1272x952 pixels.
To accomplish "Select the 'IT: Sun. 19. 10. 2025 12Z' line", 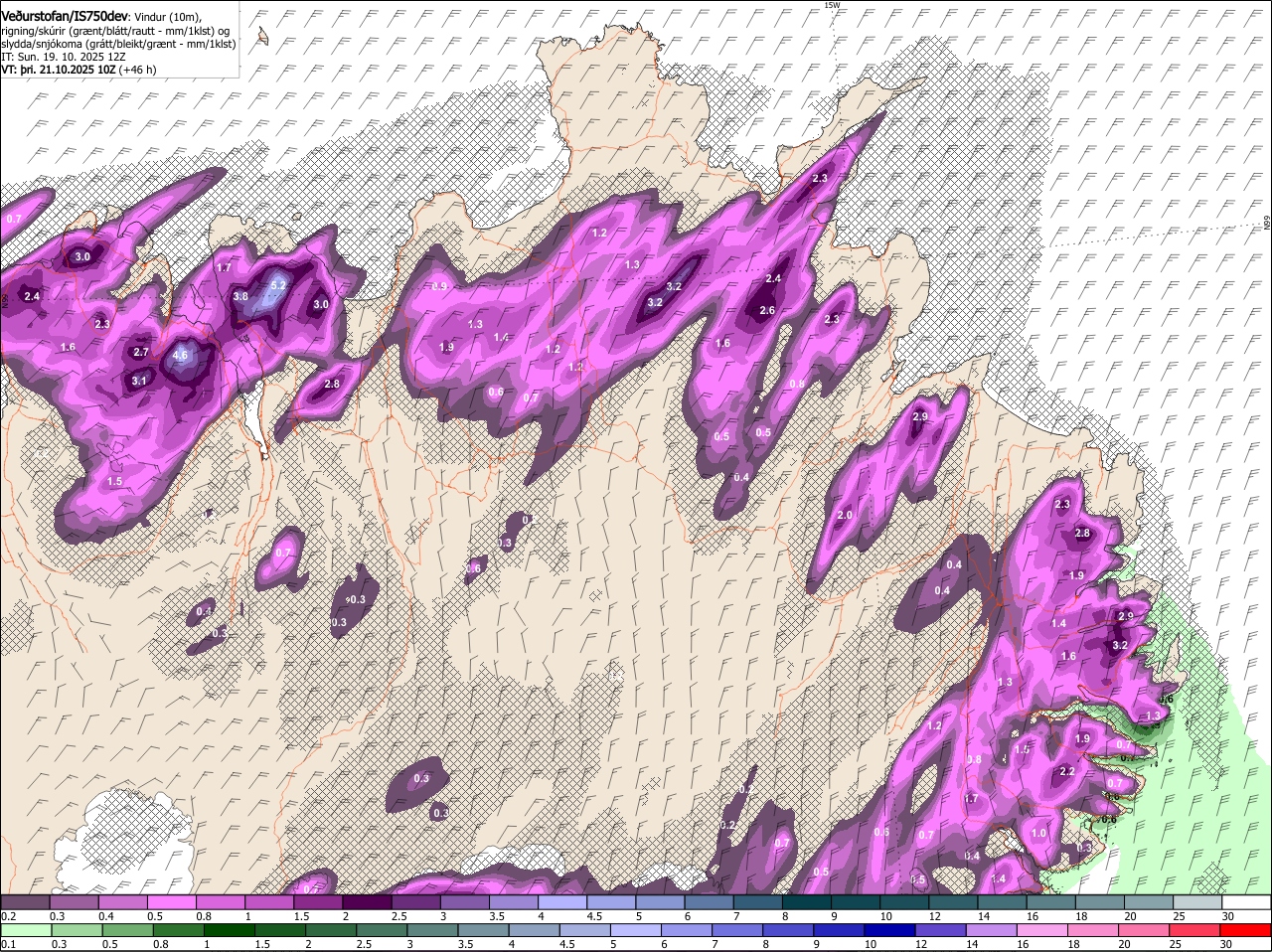I will pyautogui.click(x=64, y=58).
